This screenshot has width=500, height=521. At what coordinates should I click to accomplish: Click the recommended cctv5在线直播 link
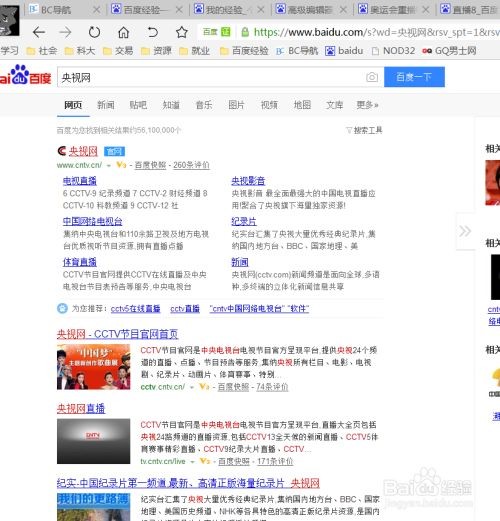point(135,309)
